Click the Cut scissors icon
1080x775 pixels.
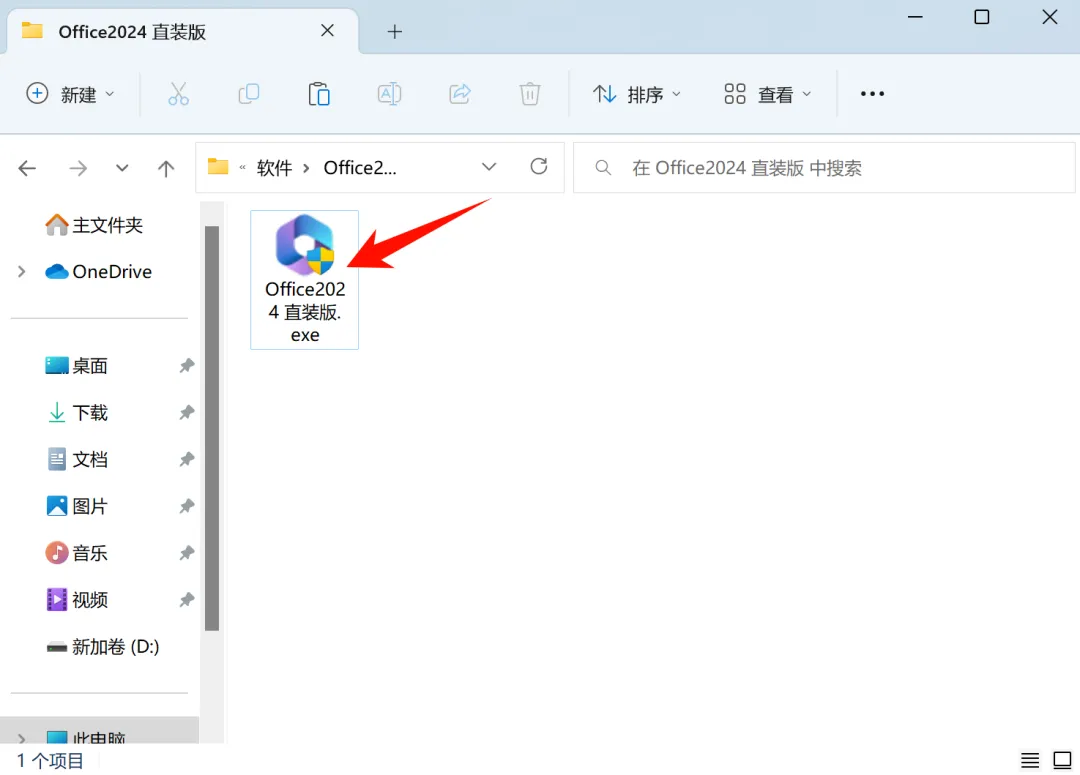178,94
